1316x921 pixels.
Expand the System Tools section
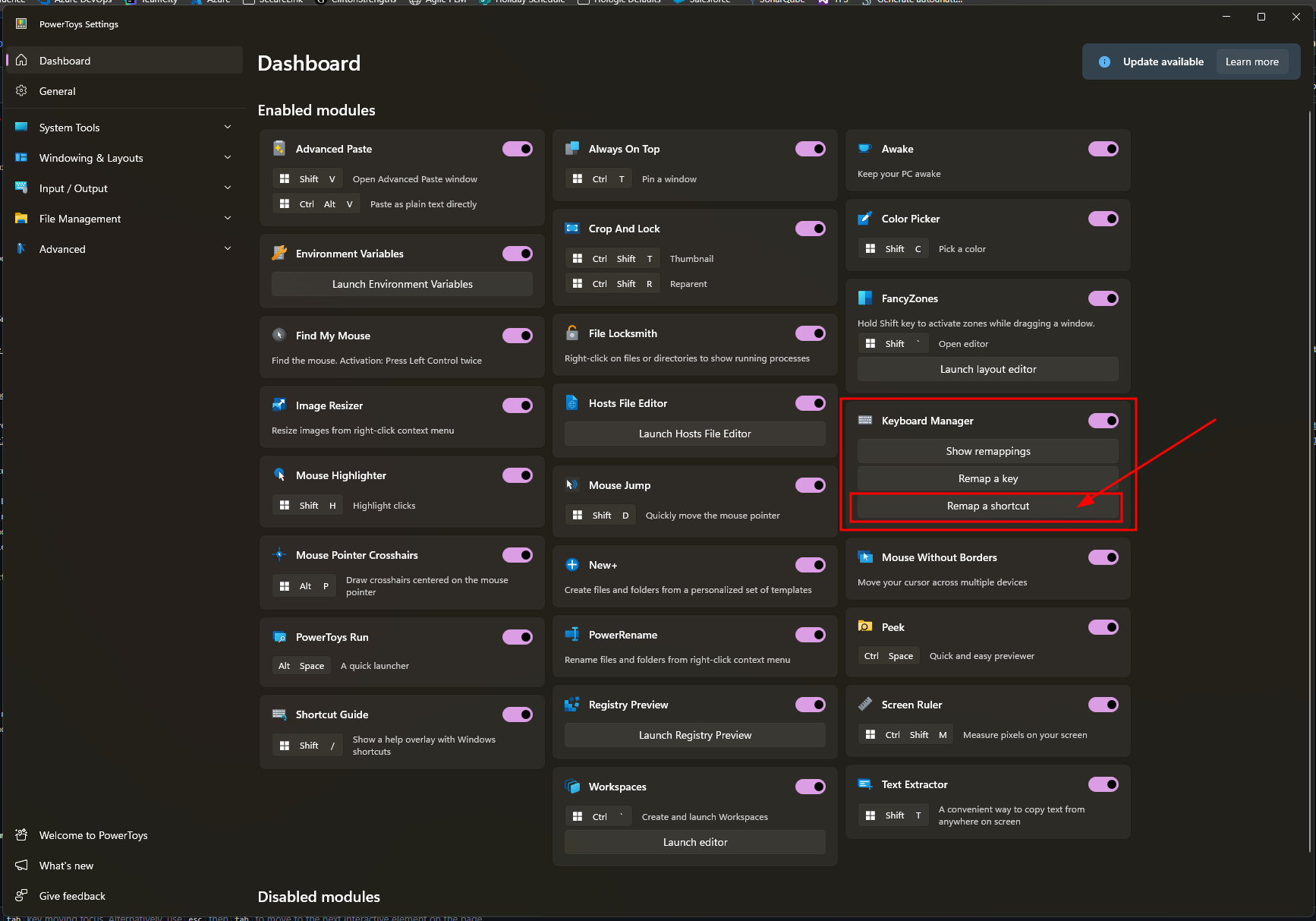click(124, 128)
